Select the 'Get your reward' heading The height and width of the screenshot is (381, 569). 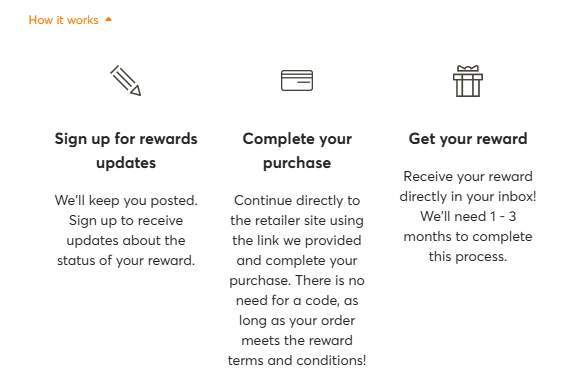pyautogui.click(x=468, y=139)
